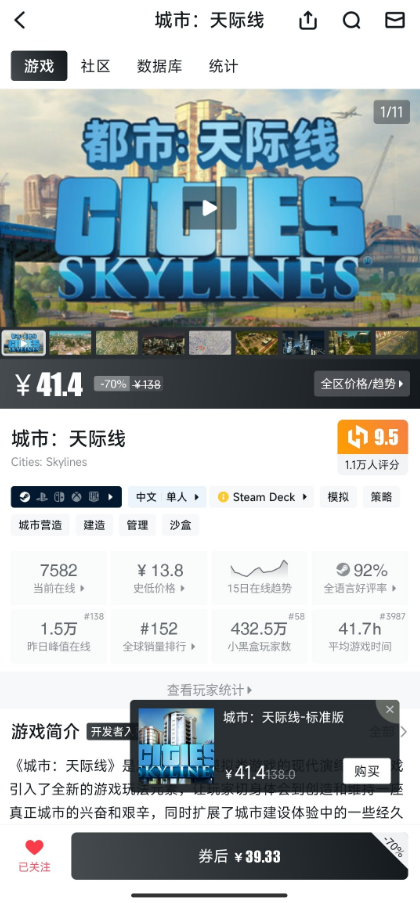
Task: Unfollow game via red heart icon
Action: [35, 855]
